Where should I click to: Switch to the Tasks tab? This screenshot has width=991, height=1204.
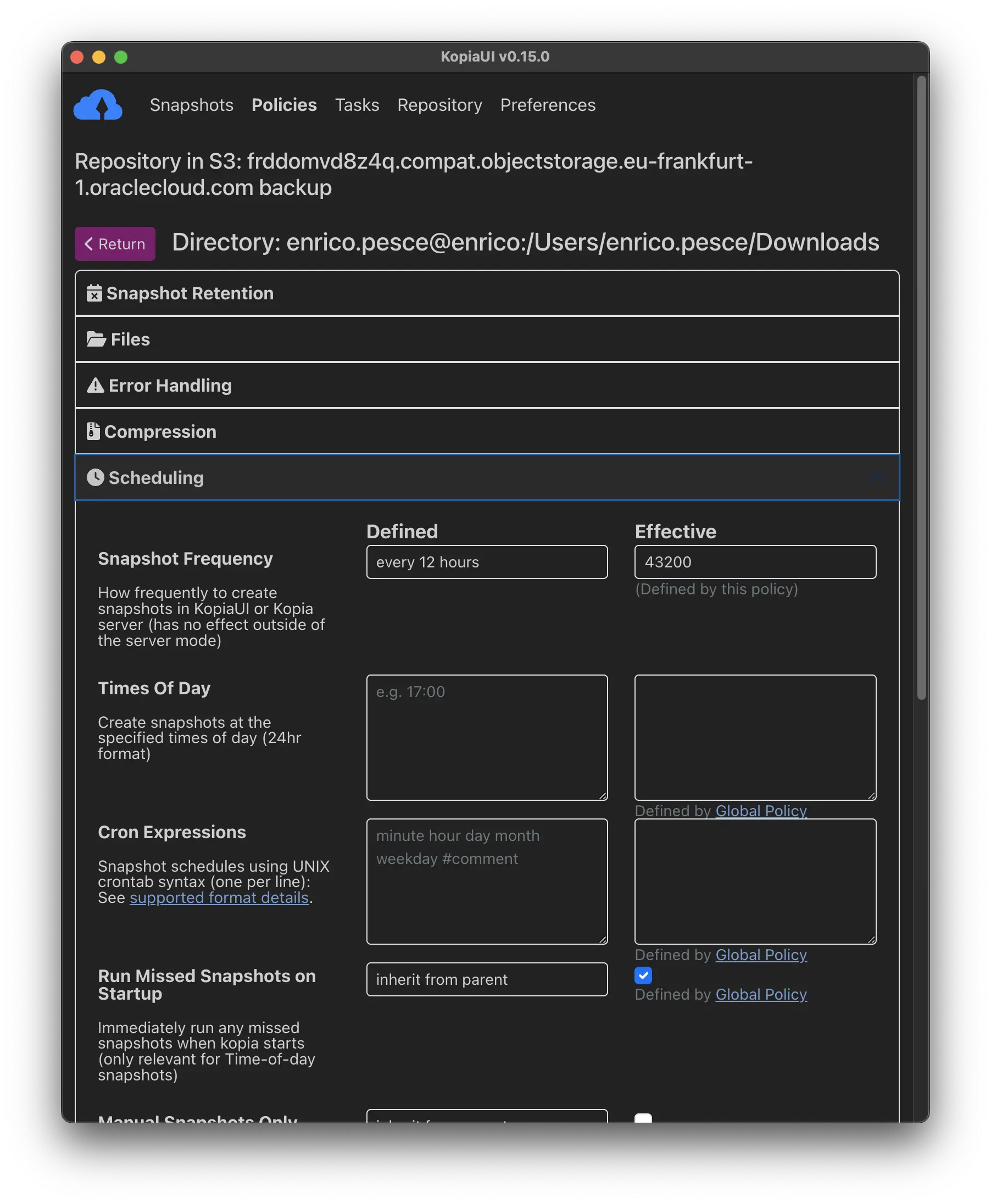357,105
